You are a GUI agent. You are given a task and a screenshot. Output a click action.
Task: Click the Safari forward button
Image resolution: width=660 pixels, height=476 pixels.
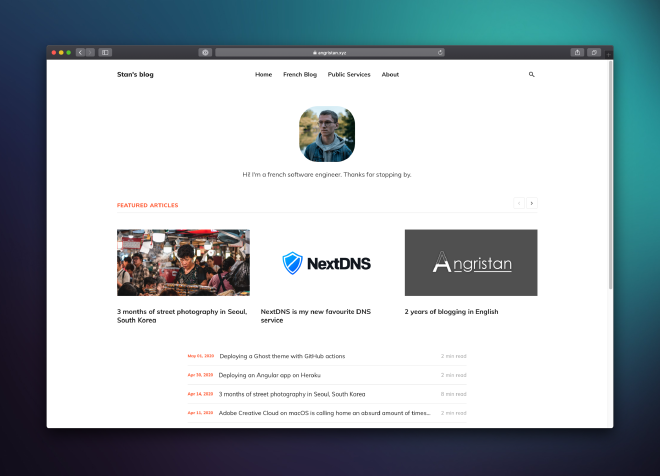click(x=89, y=52)
